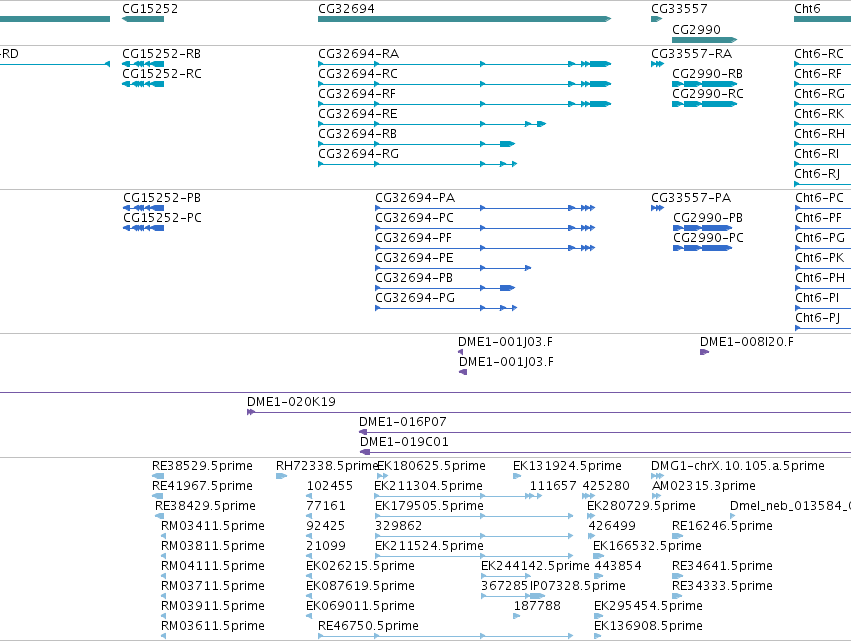Click protein Cht6-PH
Viewport: 851px width, 641px height.
(x=820, y=278)
